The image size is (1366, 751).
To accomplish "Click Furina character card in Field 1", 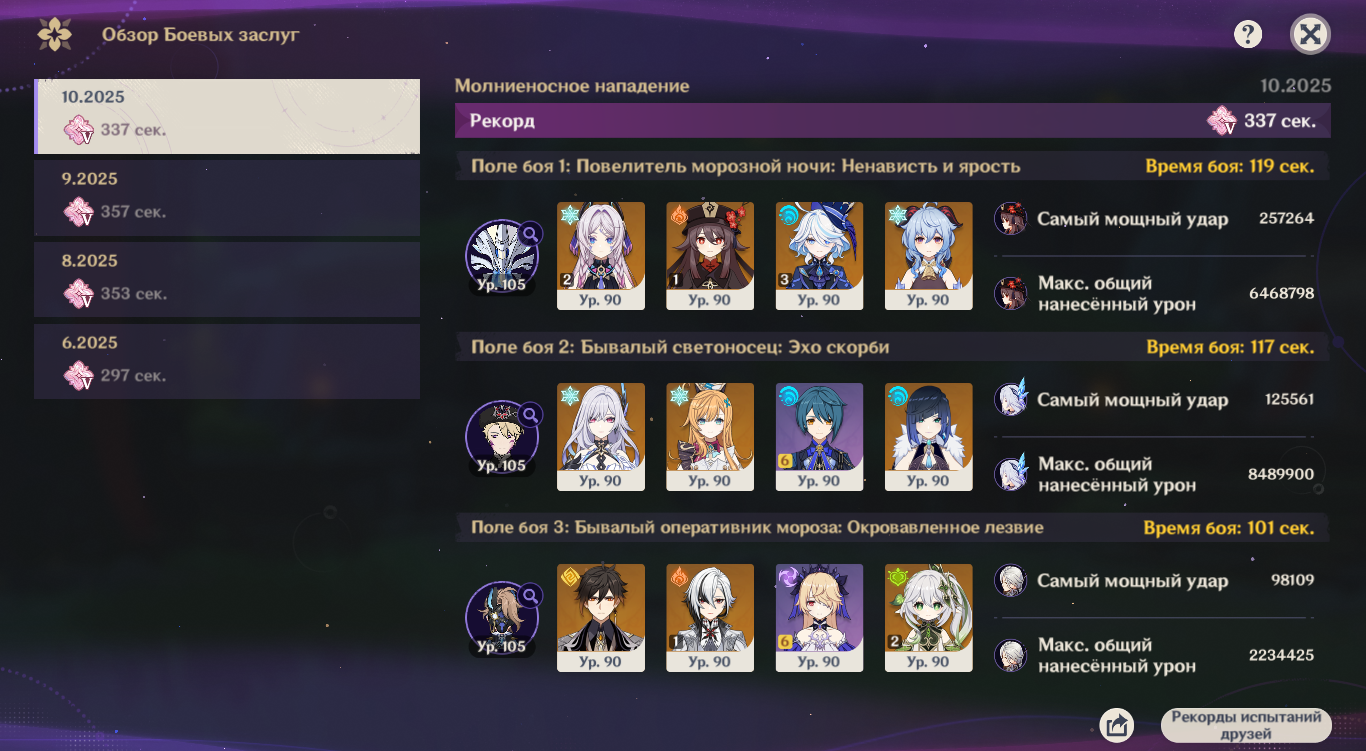I will pyautogui.click(x=819, y=256).
